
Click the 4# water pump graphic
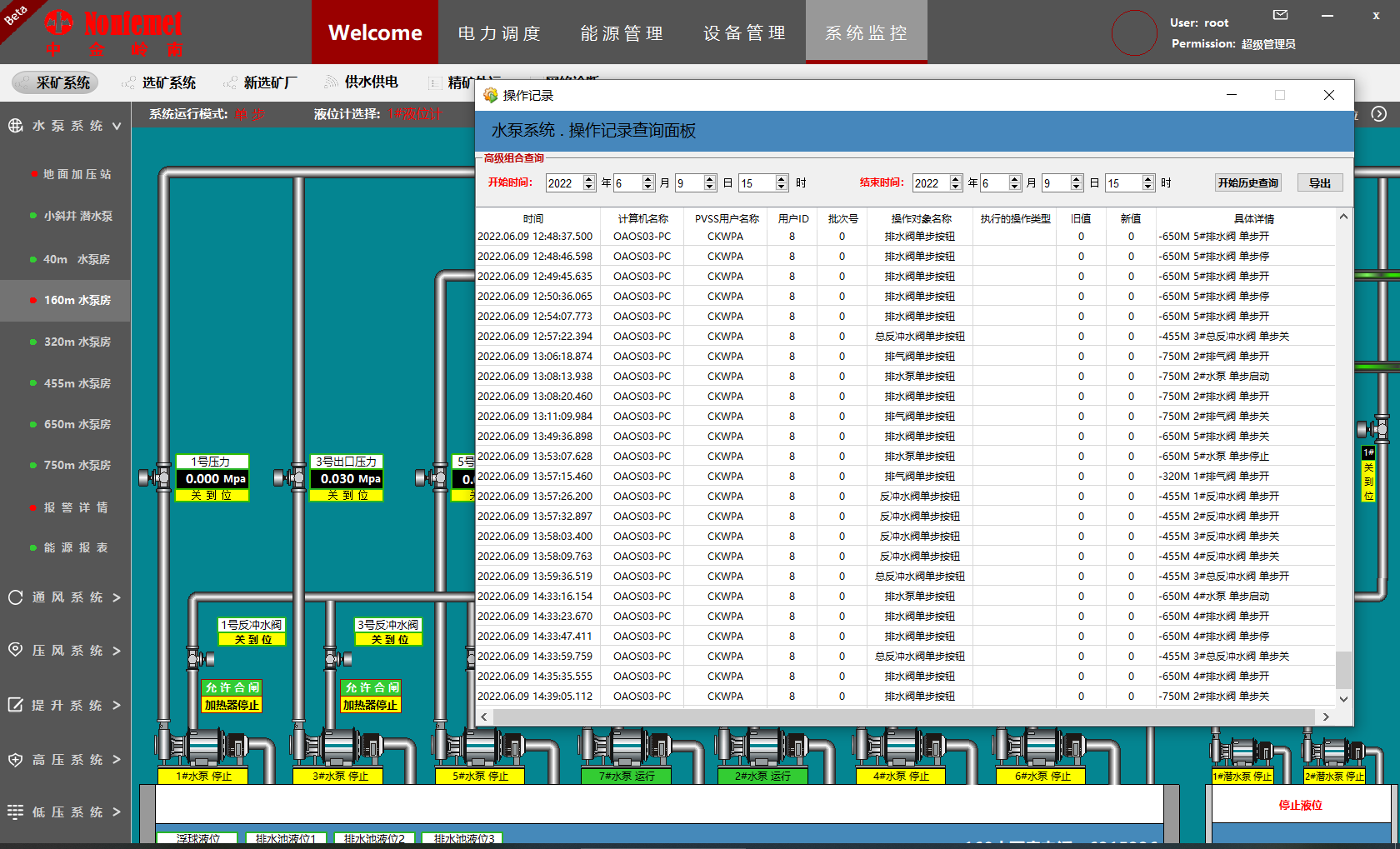pos(899,747)
